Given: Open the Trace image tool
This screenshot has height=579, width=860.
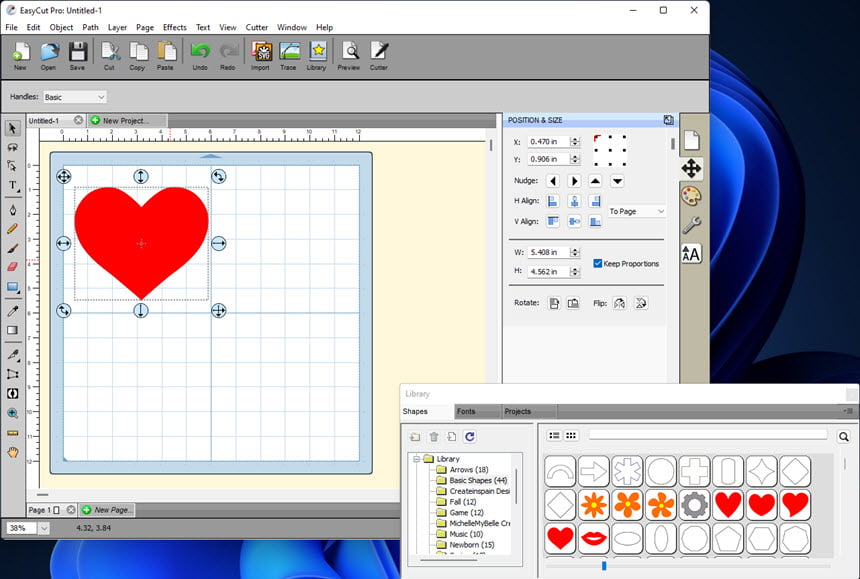Looking at the screenshot, I should (288, 55).
